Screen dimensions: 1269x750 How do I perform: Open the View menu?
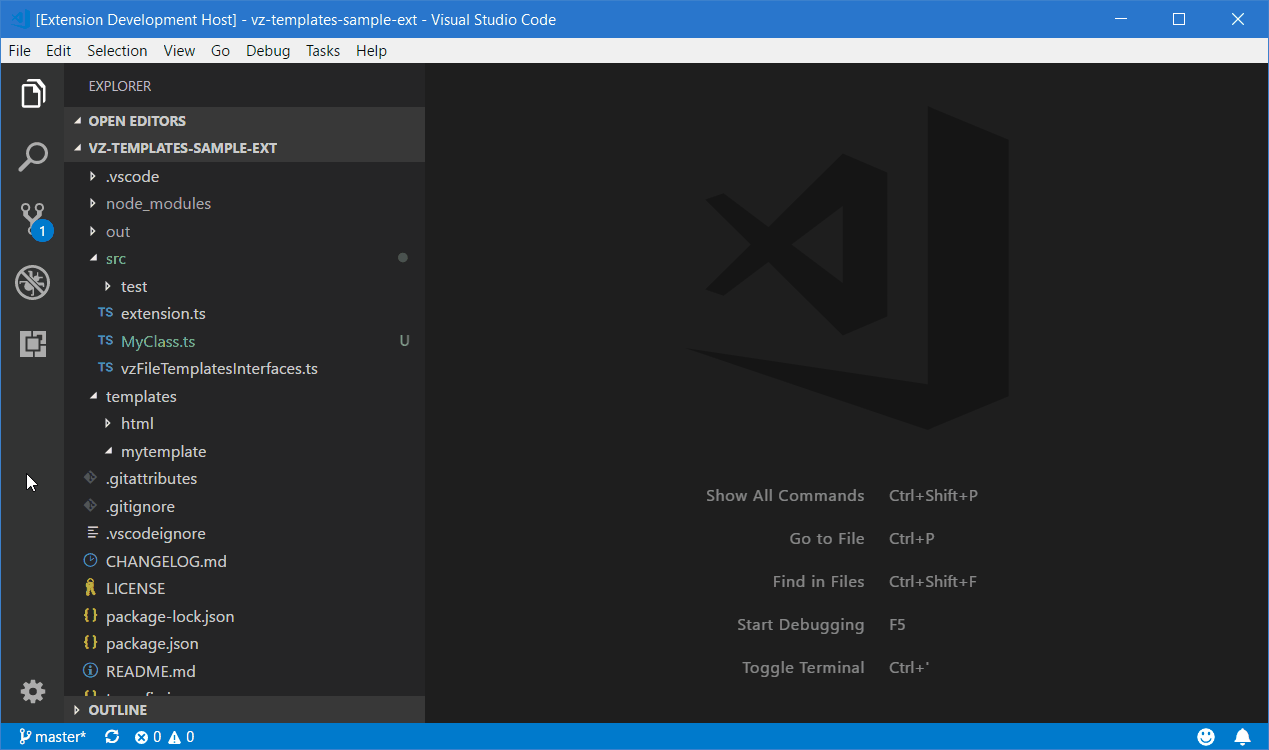click(179, 50)
